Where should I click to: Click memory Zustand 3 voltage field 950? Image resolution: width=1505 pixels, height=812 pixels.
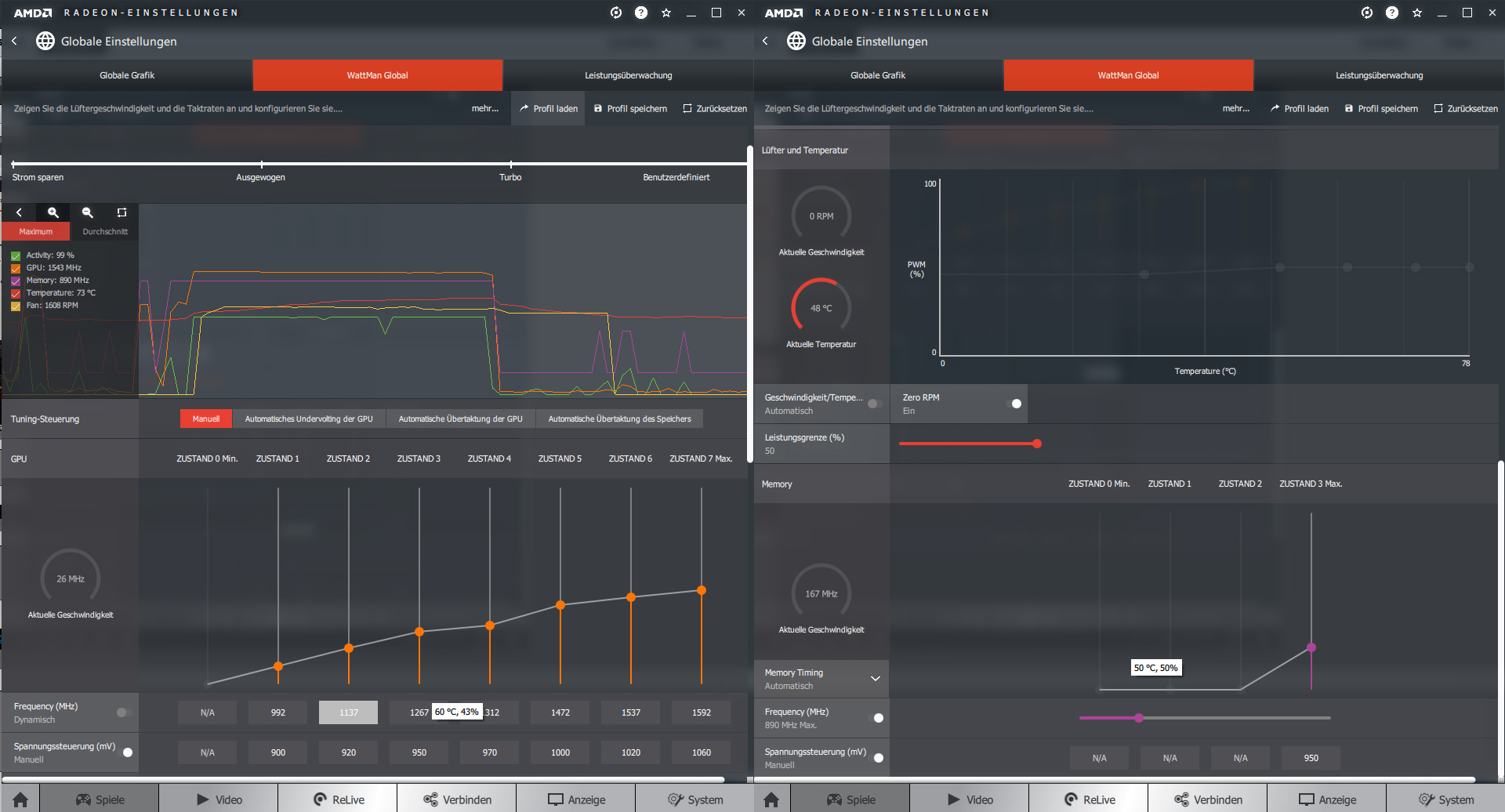[x=1311, y=758]
